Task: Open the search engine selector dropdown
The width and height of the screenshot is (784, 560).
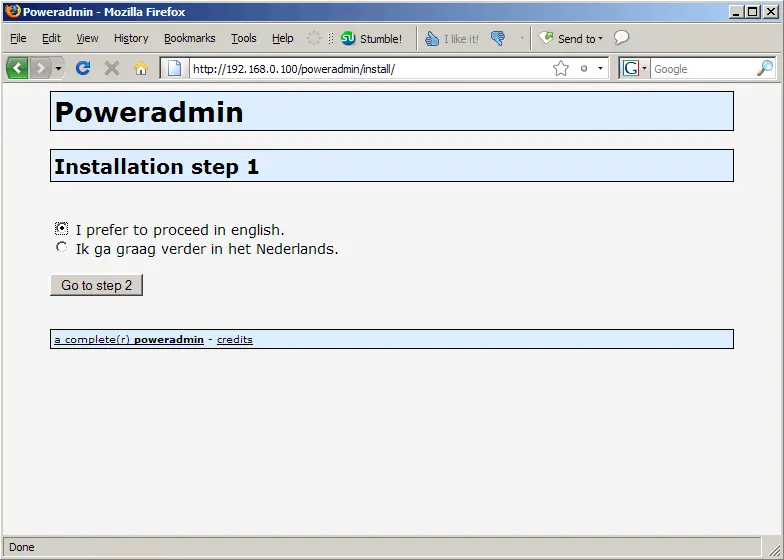Action: coord(644,68)
